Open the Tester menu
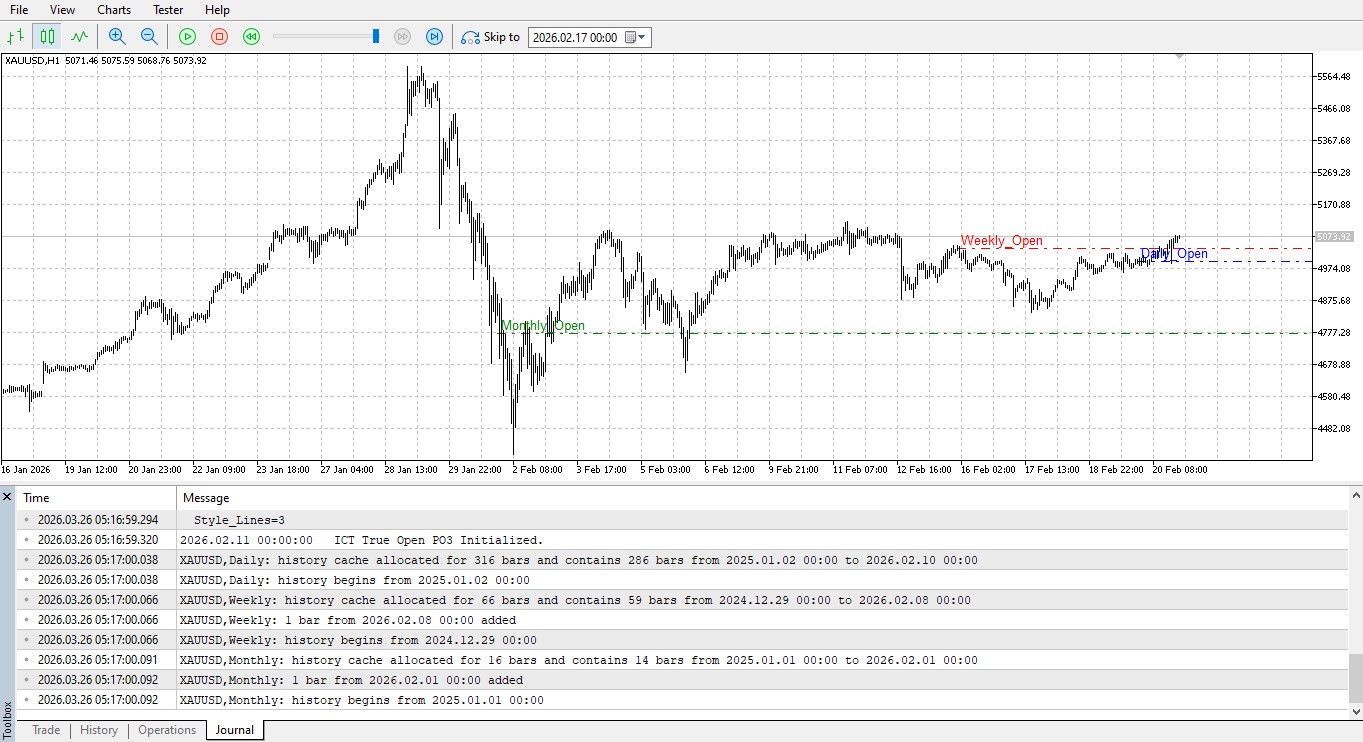The width and height of the screenshot is (1363, 742). (168, 10)
